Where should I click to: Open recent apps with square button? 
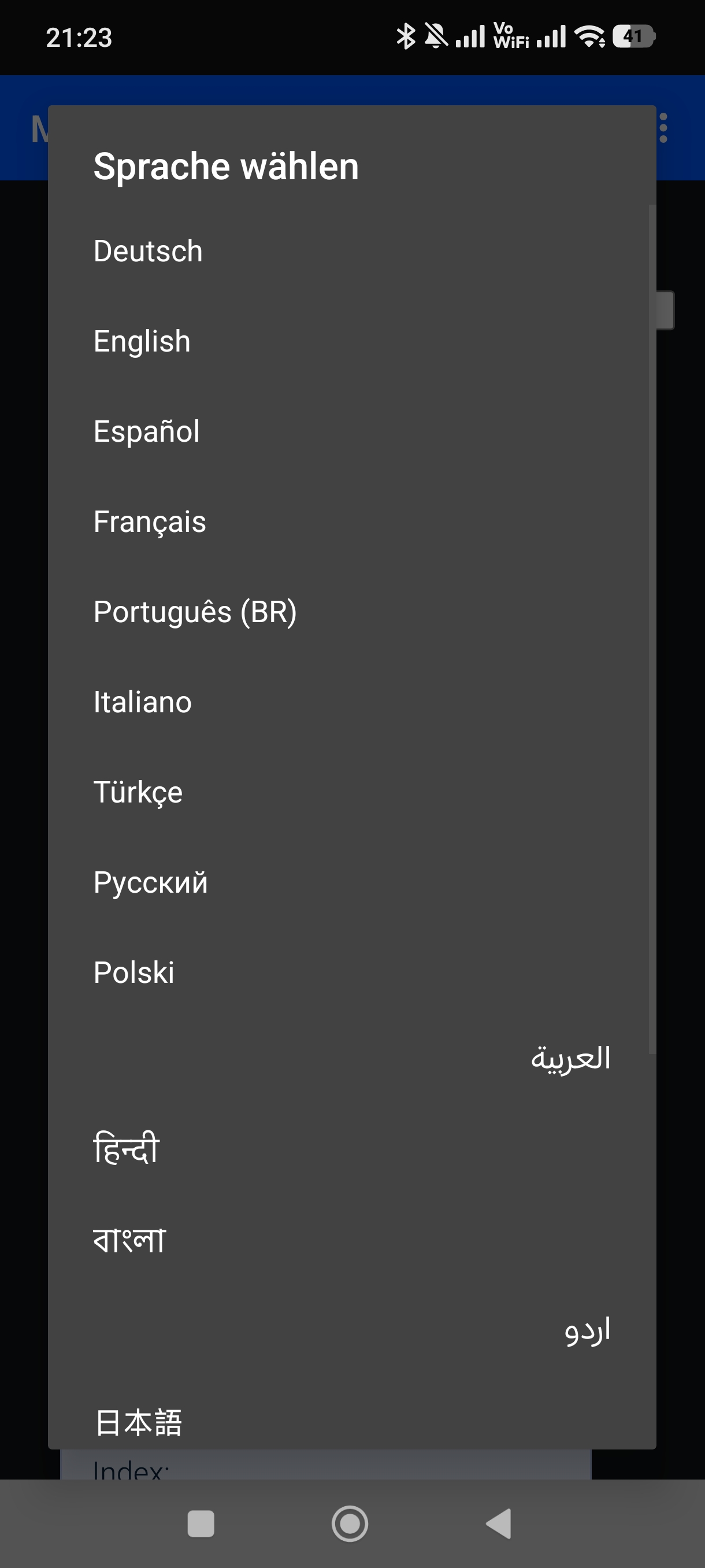point(201,1523)
